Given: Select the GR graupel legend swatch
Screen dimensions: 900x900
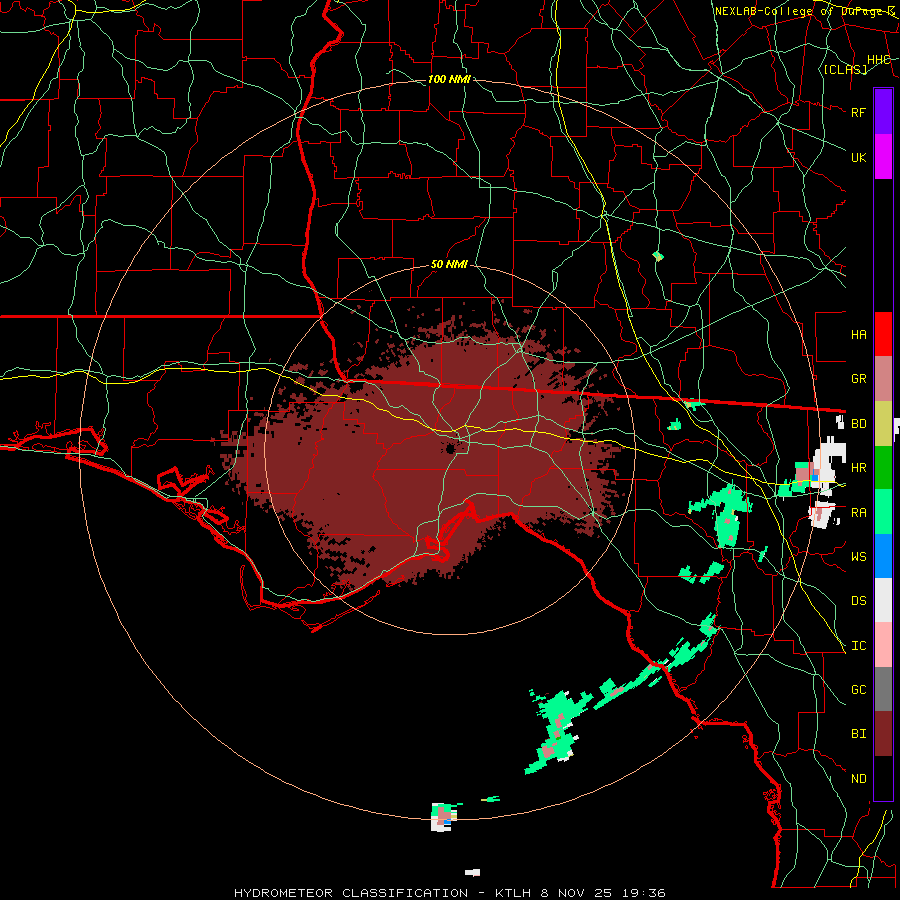Looking at the screenshot, I should click(883, 379).
